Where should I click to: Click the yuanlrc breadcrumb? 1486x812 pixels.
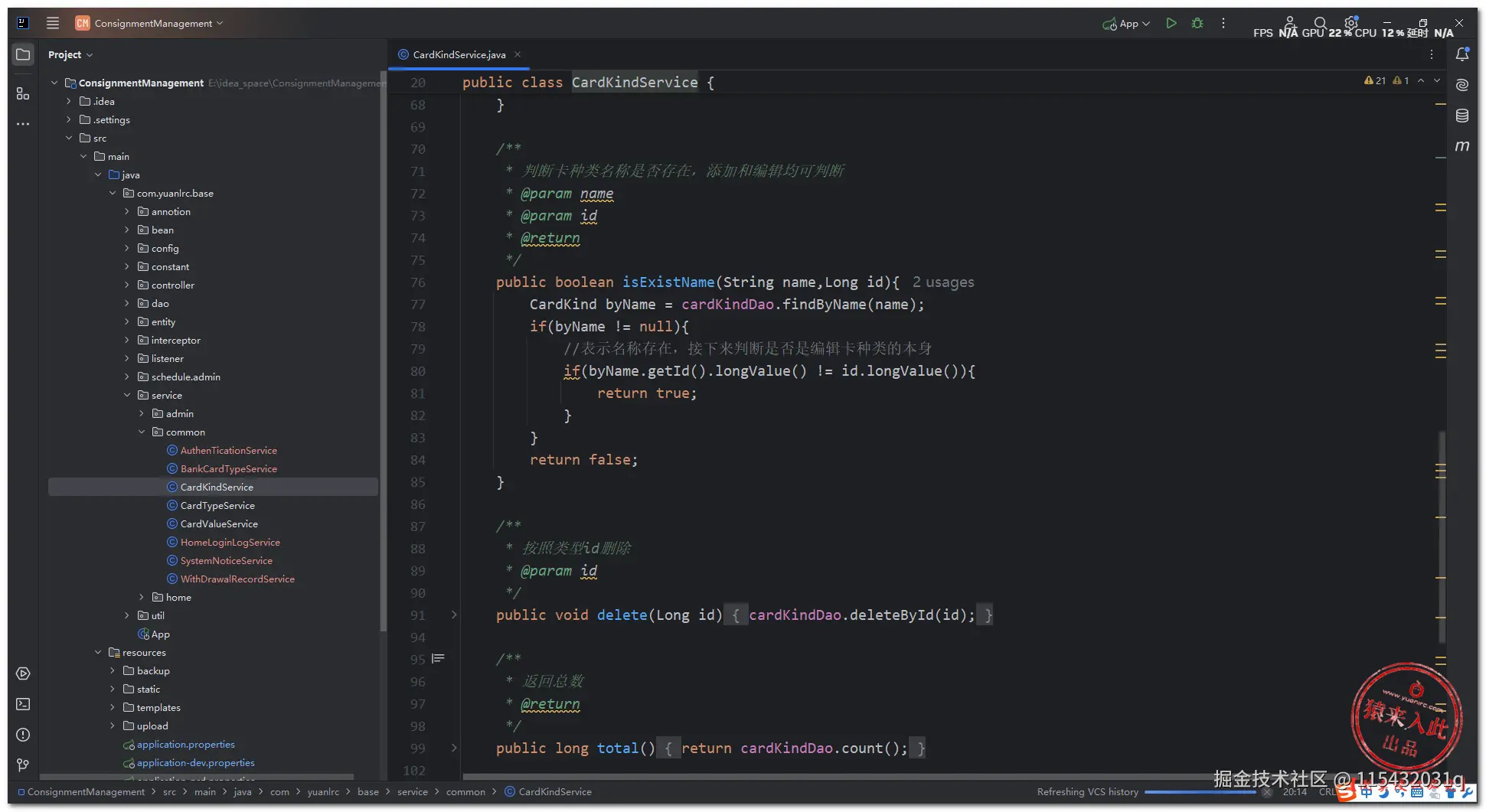coord(323,791)
